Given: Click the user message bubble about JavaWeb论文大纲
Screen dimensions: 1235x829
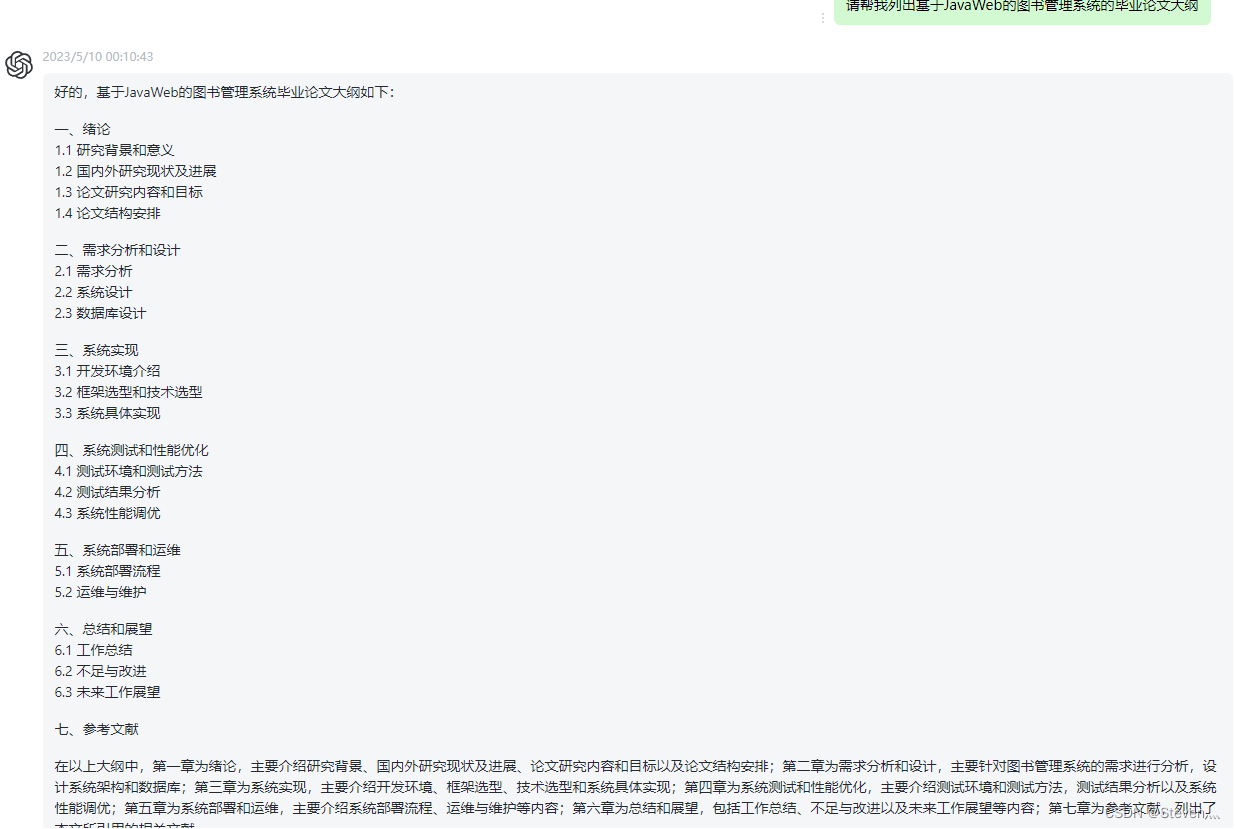Looking at the screenshot, I should (x=1022, y=10).
